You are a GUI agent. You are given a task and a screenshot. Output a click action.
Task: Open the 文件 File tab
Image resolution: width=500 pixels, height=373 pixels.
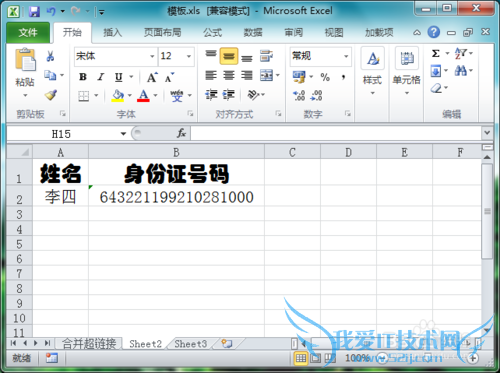click(28, 32)
